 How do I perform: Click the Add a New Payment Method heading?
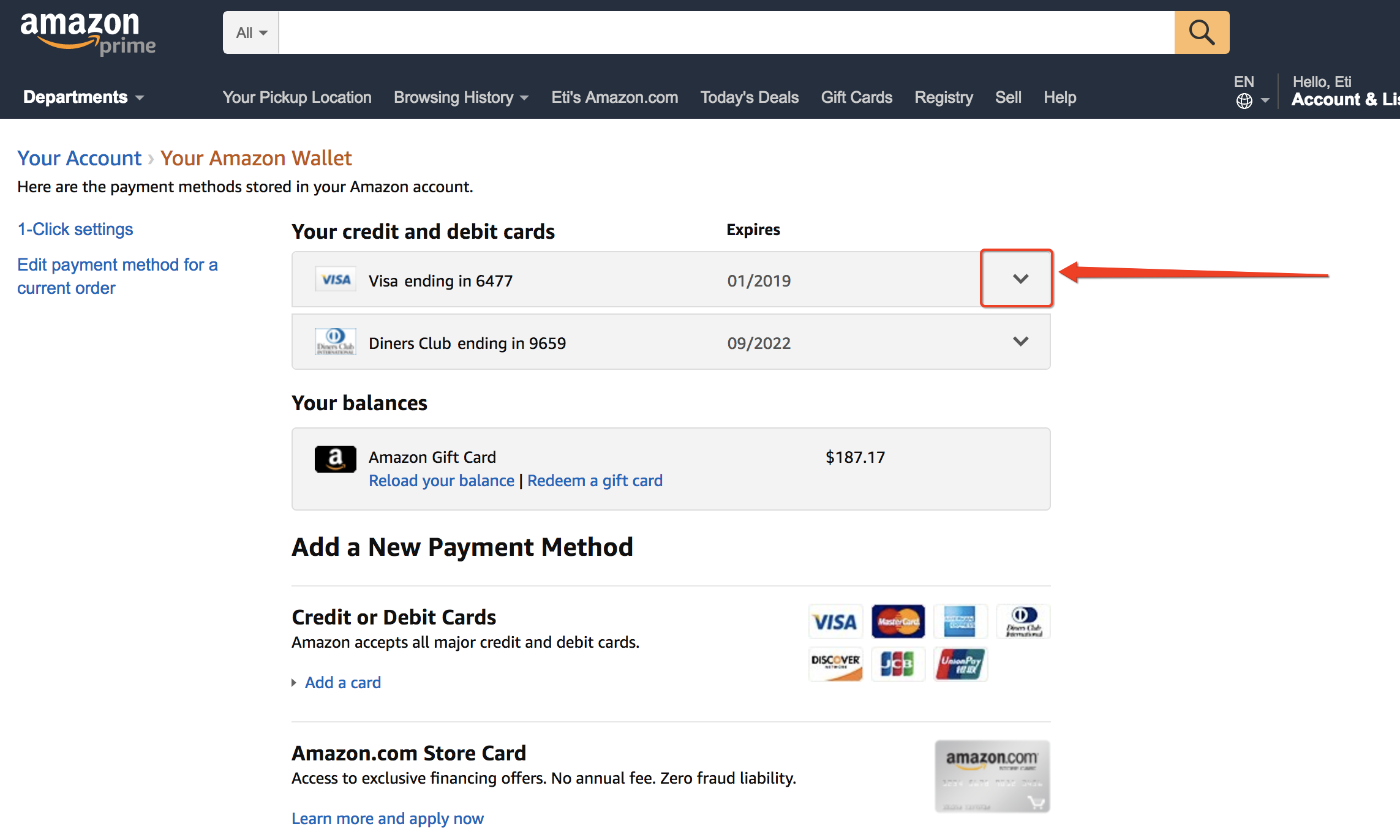click(462, 547)
